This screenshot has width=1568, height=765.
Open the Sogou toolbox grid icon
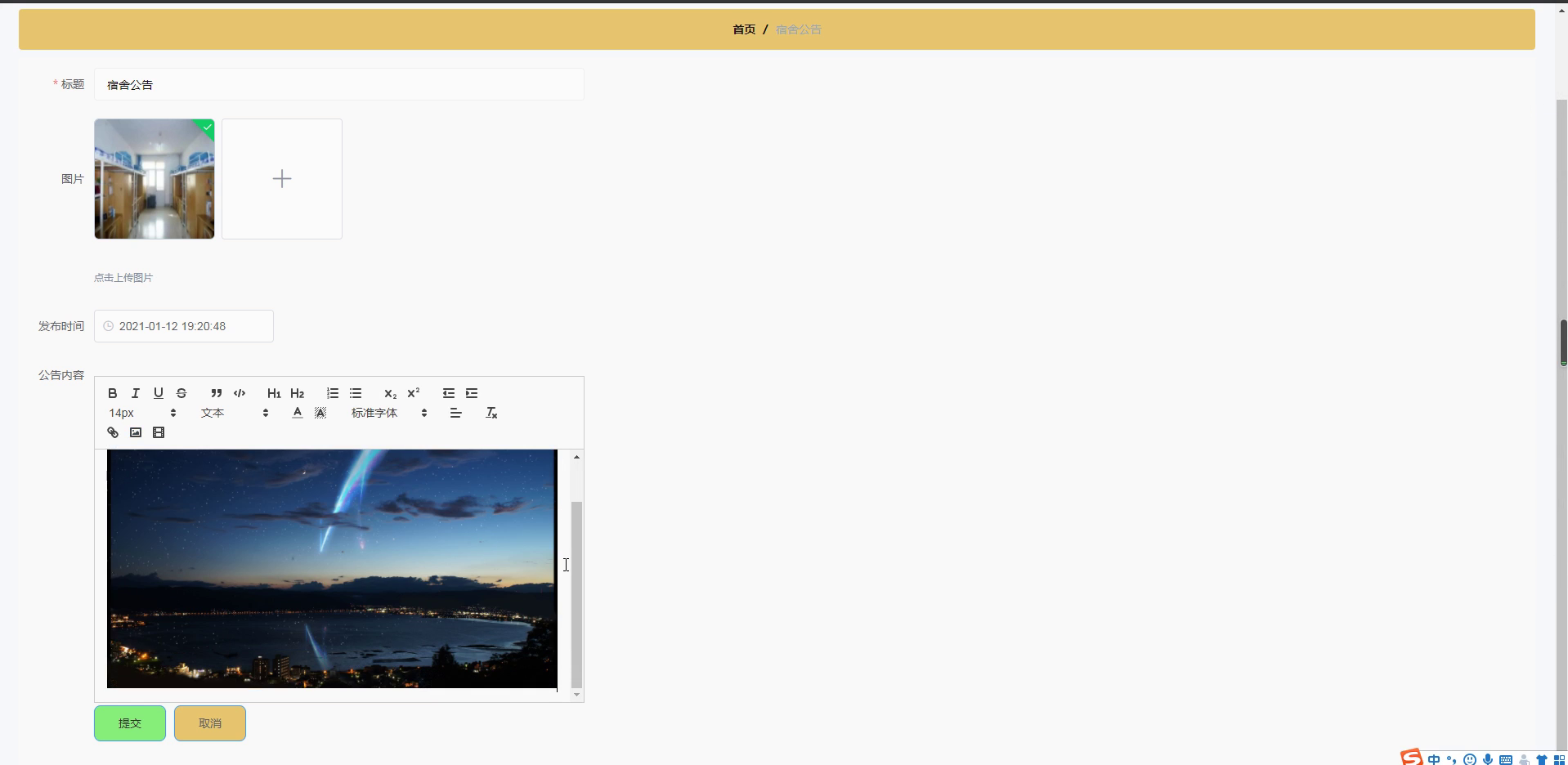coord(1559,759)
